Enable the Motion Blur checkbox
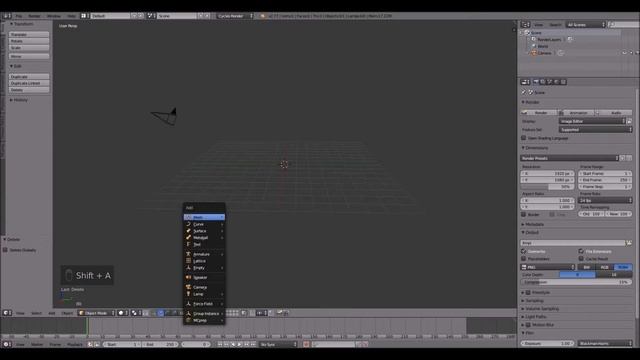The image size is (640, 360). pyautogui.click(x=528, y=325)
